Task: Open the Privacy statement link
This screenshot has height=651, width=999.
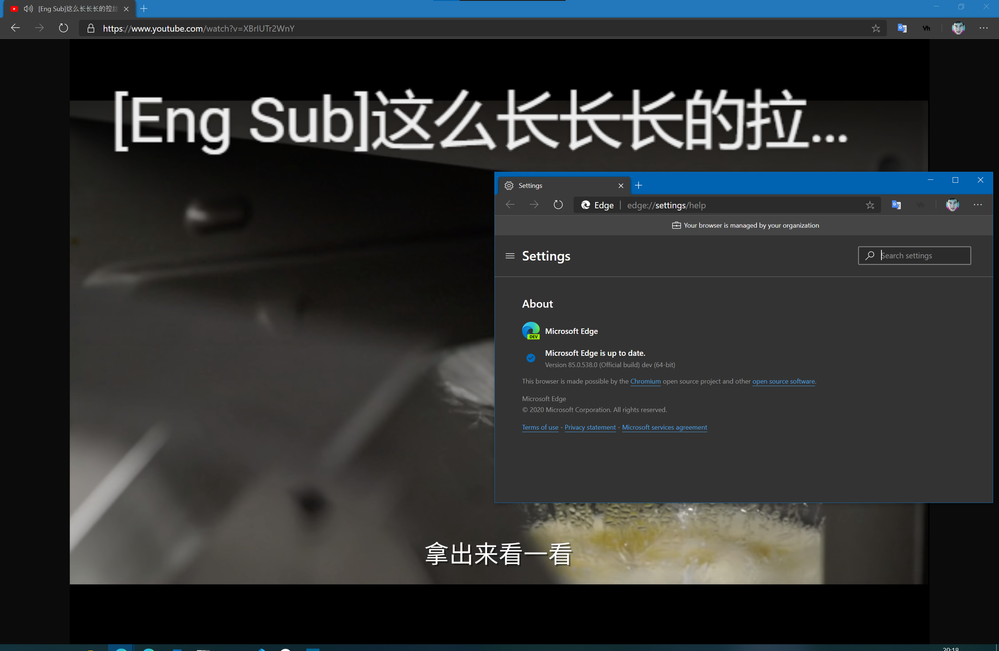Action: 590,427
